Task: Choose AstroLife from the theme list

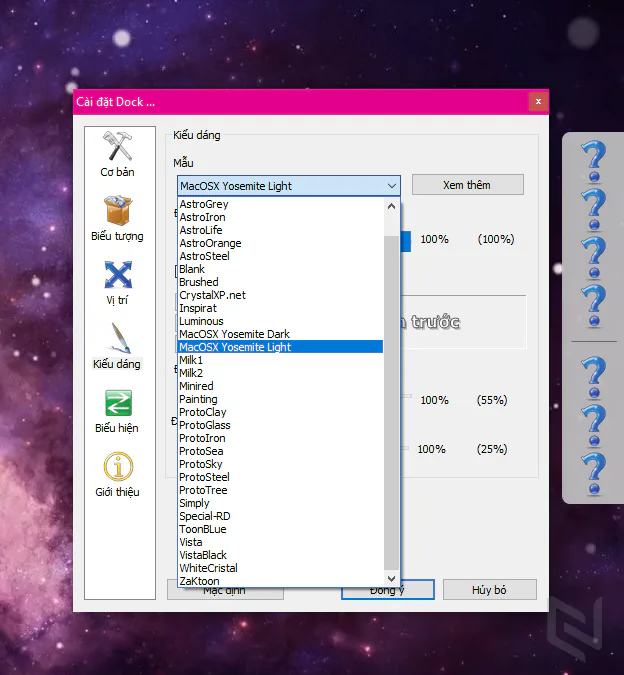Action: (280, 230)
